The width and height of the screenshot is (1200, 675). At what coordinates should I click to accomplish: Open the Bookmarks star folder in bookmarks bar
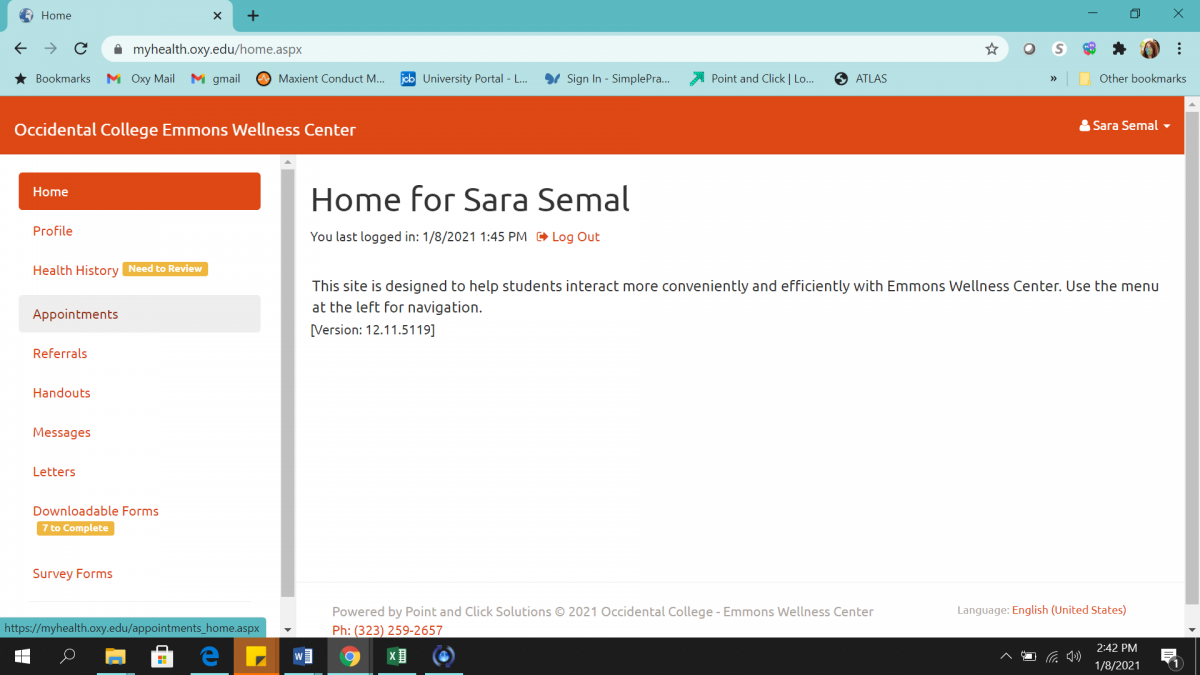point(52,78)
